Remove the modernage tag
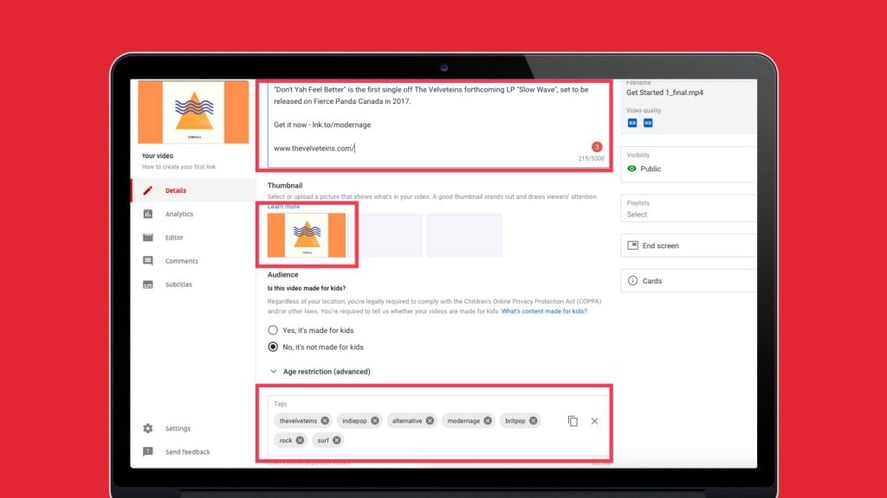This screenshot has width=887, height=498. [488, 421]
